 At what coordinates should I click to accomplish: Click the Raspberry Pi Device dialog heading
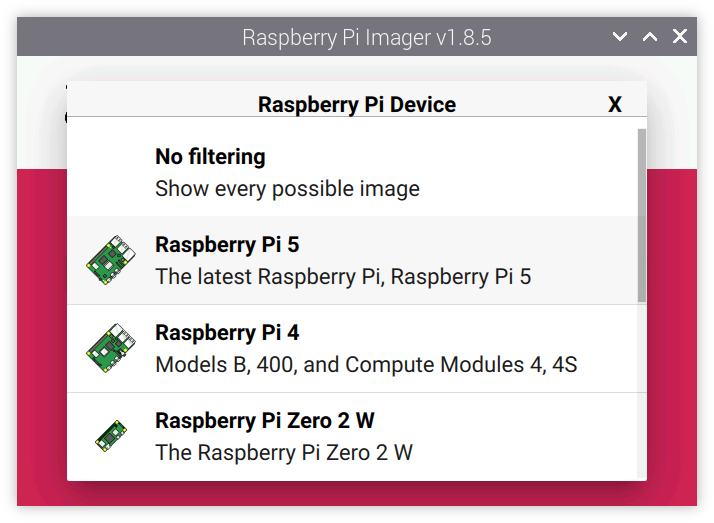coord(357,105)
